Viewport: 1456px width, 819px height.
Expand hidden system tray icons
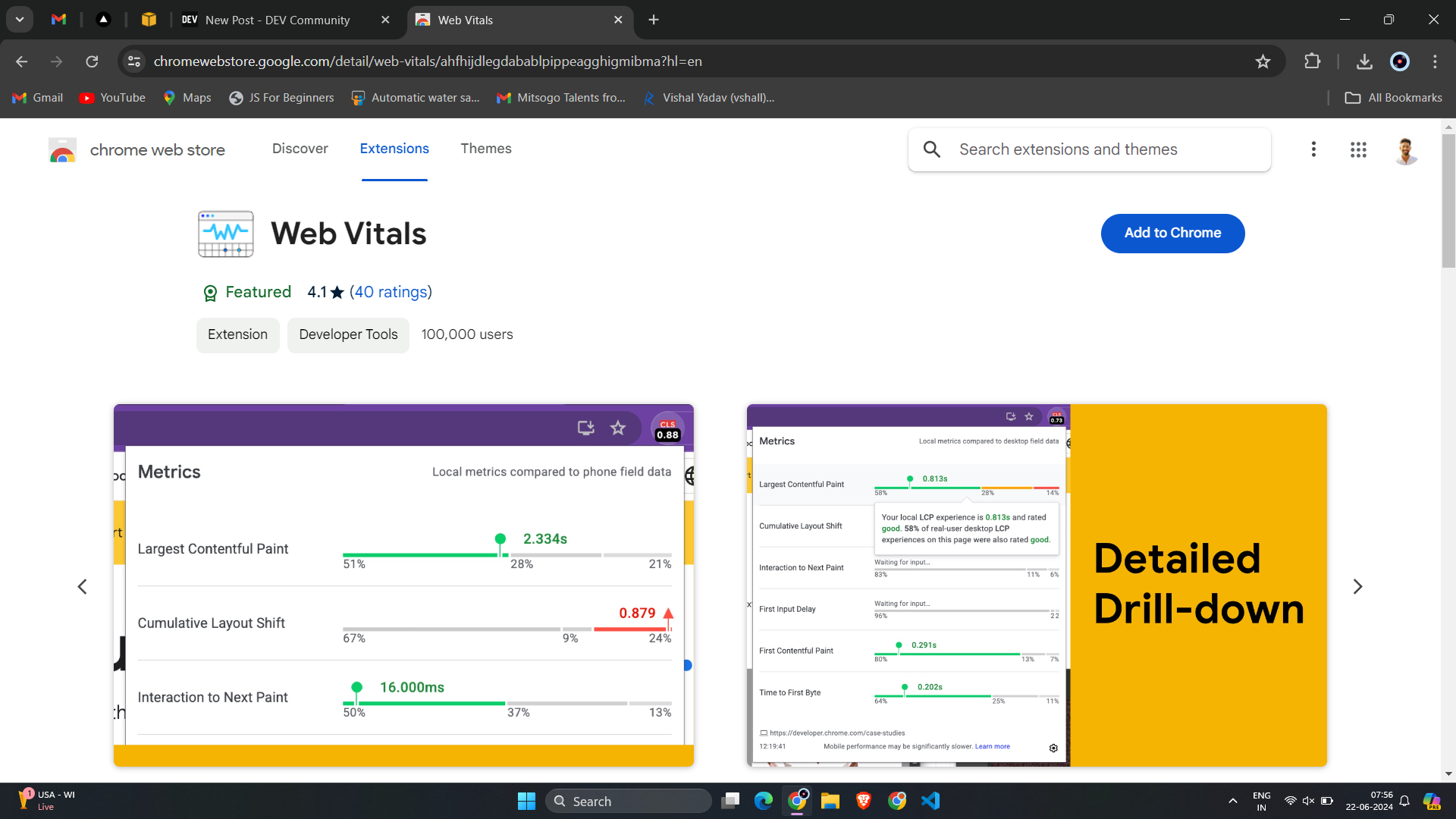[x=1232, y=801]
